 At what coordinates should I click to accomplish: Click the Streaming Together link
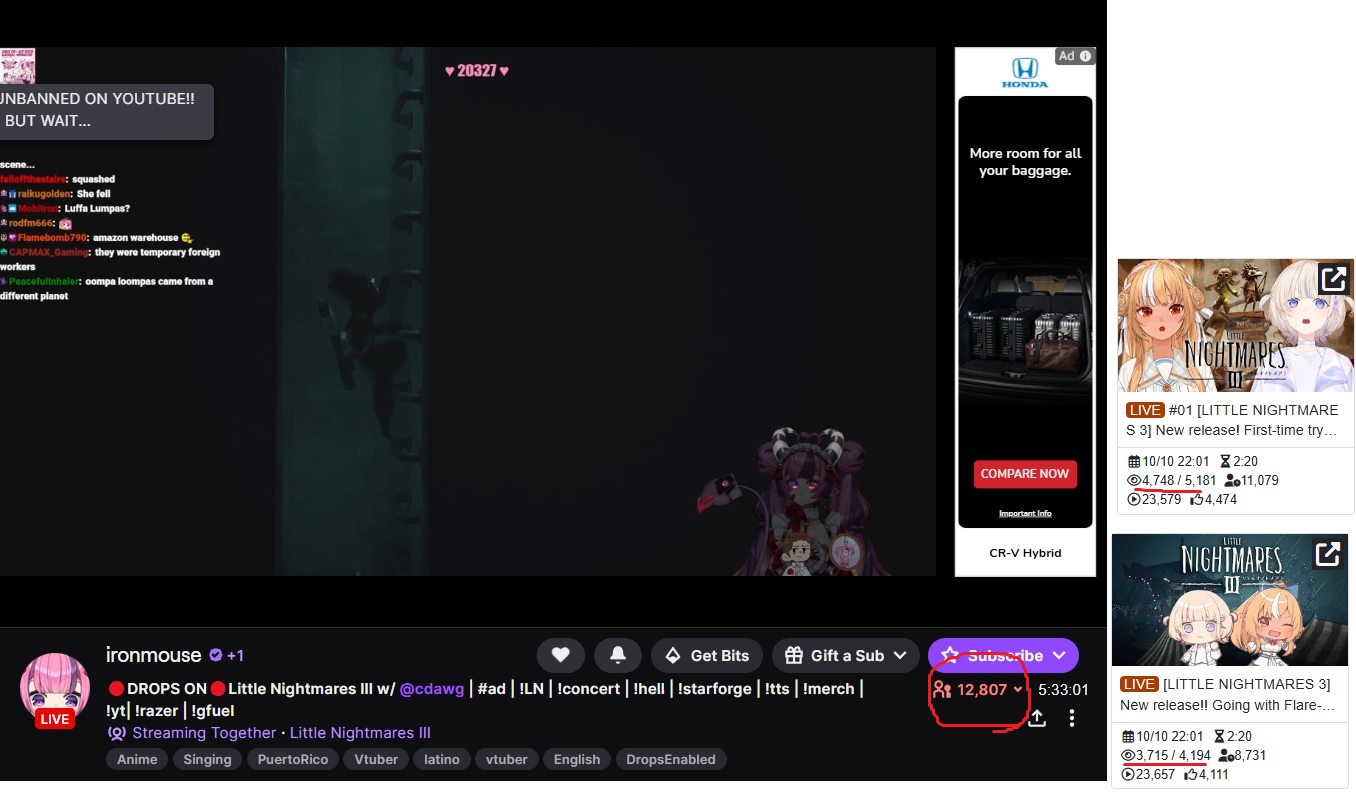[x=204, y=733]
